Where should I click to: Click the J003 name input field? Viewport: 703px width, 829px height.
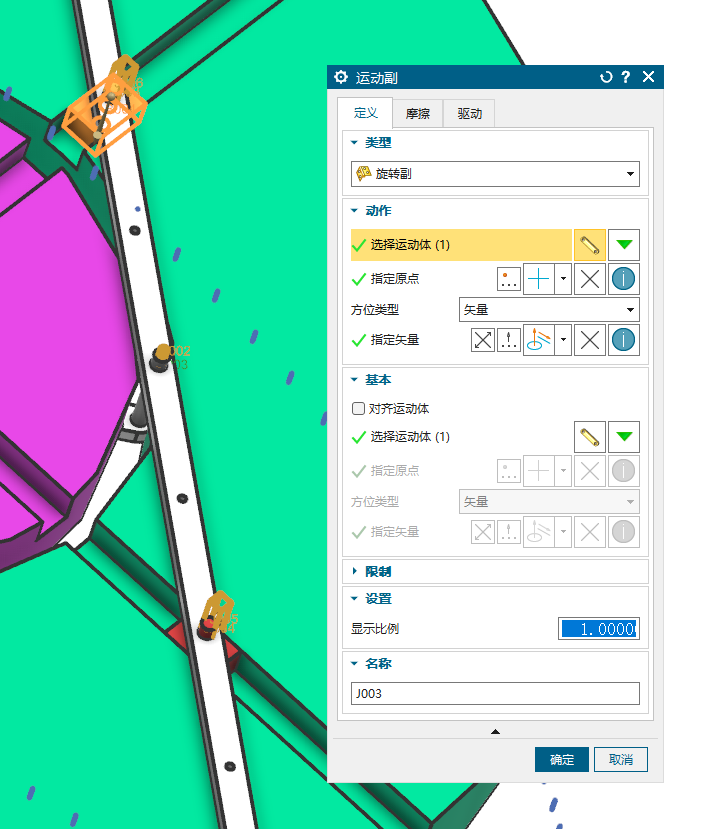coord(495,693)
